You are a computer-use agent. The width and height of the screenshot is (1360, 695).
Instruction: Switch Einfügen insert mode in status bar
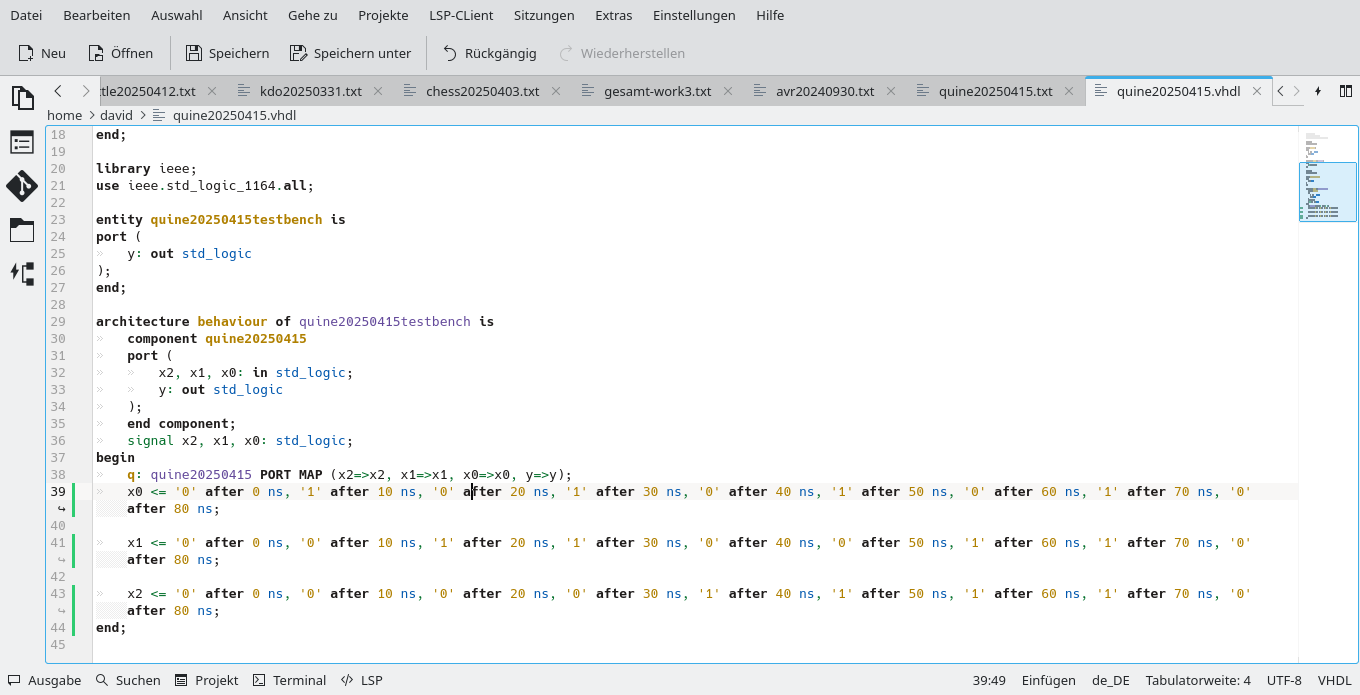[x=1048, y=680]
